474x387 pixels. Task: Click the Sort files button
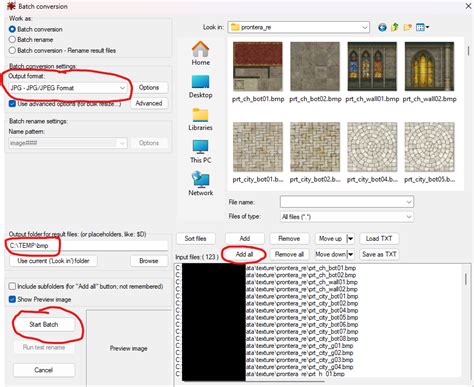(x=196, y=239)
